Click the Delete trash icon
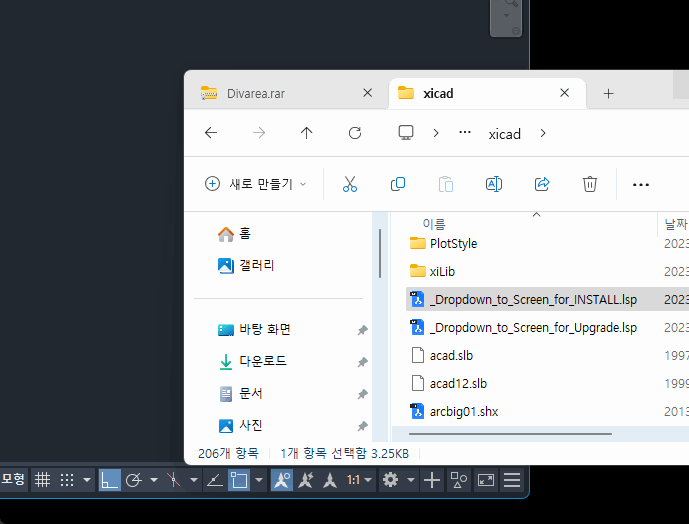The height and width of the screenshot is (524, 689). click(590, 184)
